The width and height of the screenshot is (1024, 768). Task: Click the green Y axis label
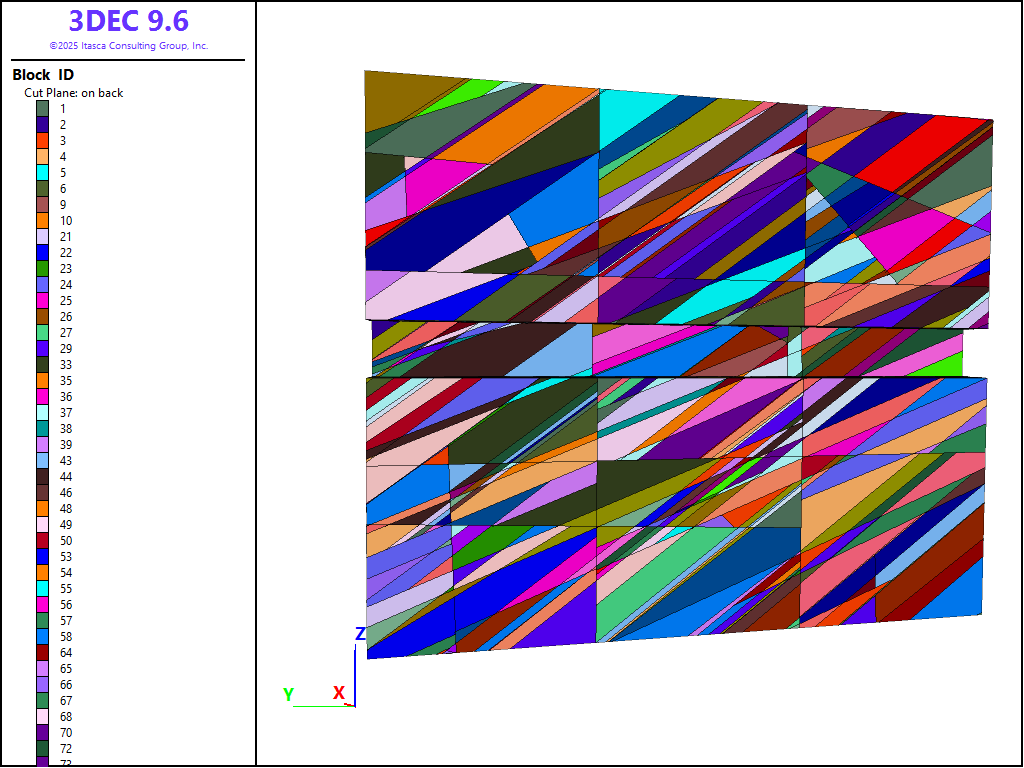288,694
